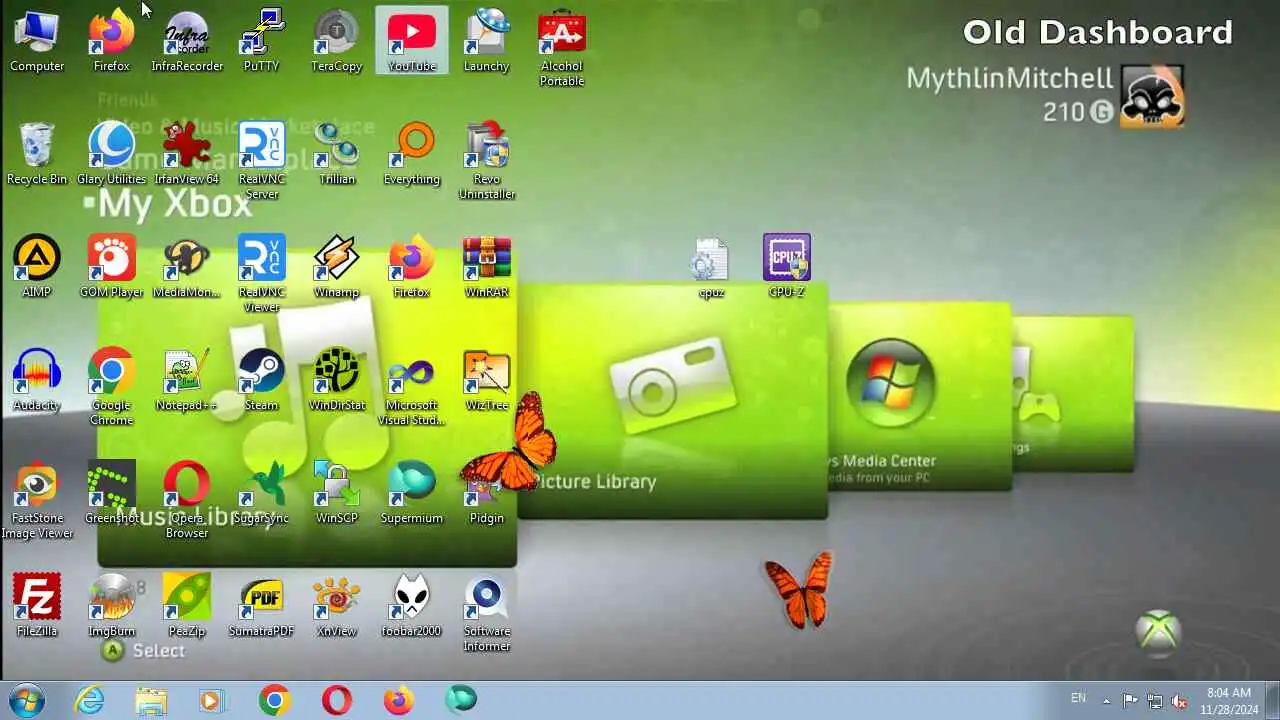Open the Supermium desktop shortcut
The image size is (1280, 720).
[x=412, y=493]
